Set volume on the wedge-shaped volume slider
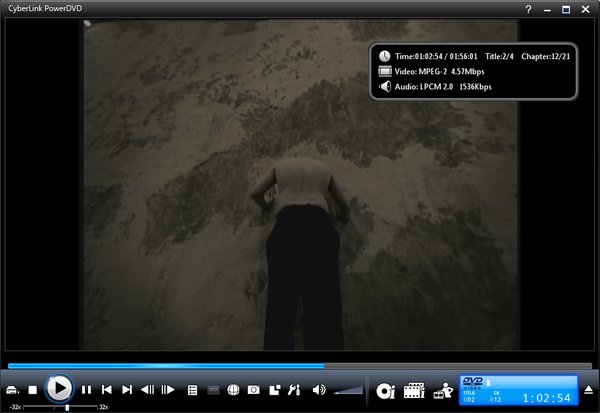 (x=348, y=390)
